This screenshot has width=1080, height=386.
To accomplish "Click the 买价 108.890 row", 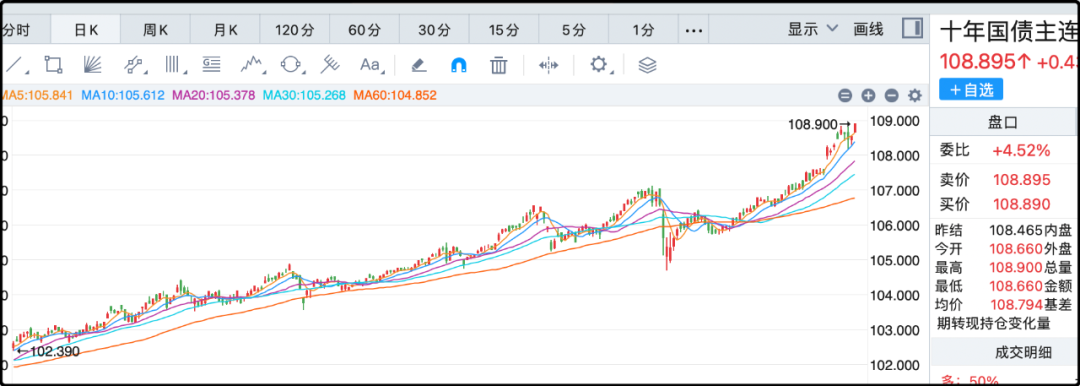I will tap(996, 204).
